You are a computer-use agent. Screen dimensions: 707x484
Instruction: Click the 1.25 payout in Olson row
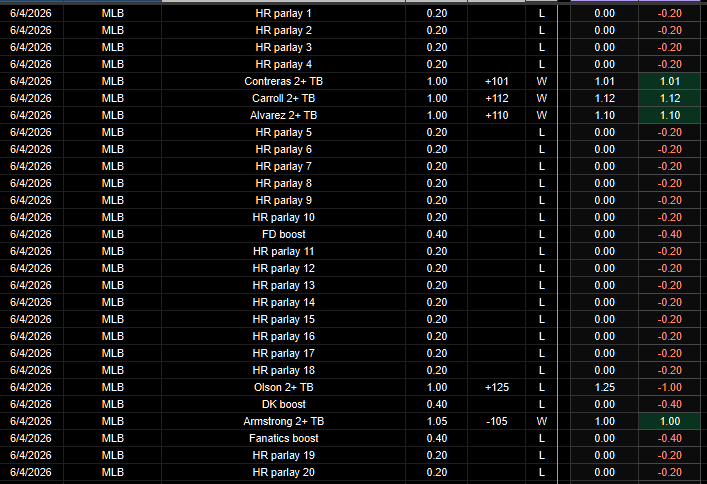(604, 387)
